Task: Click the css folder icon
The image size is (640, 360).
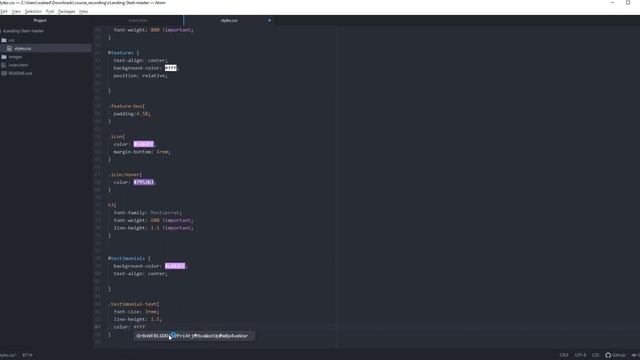Action: 4,40
